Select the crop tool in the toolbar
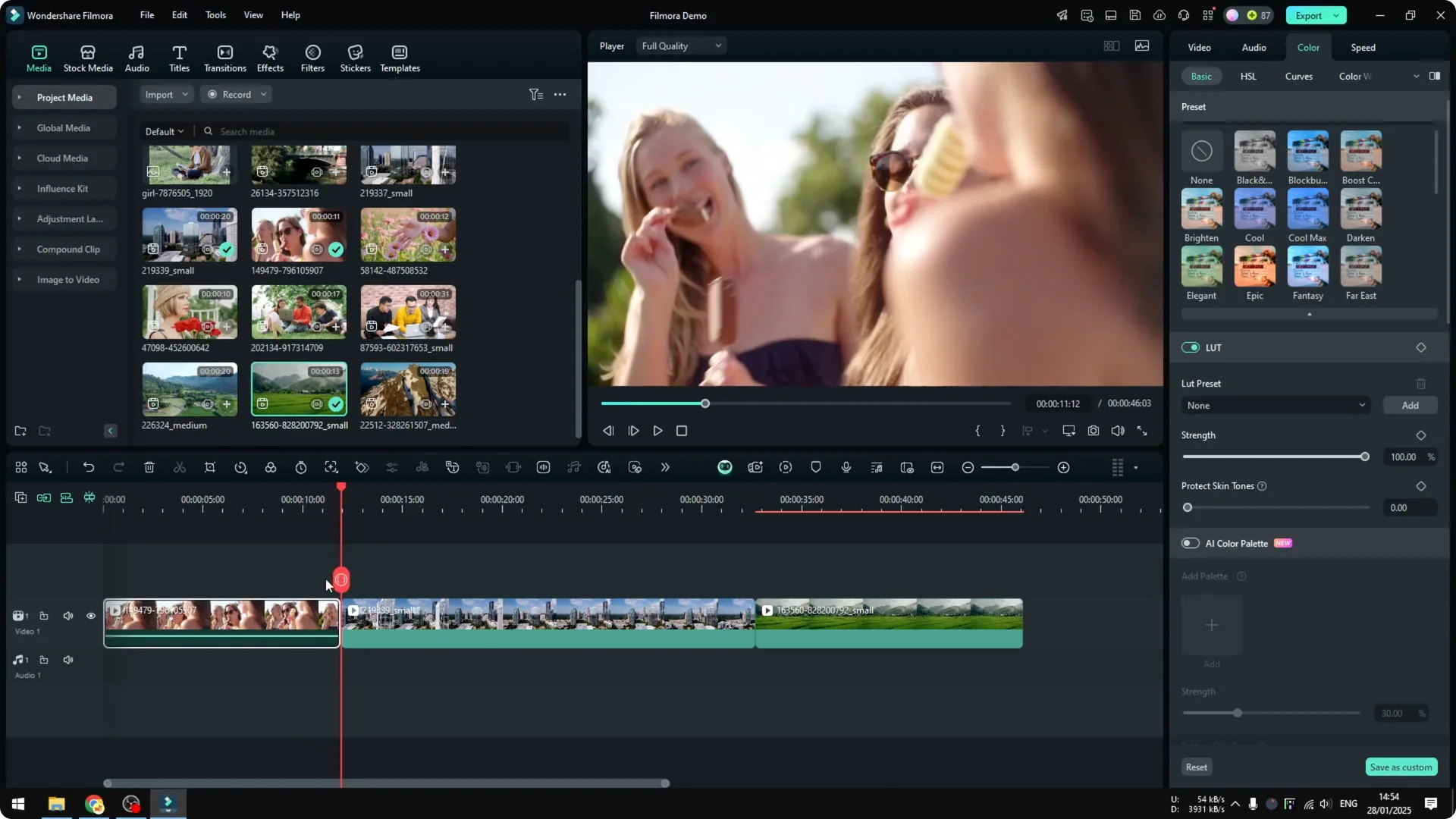The height and width of the screenshot is (819, 1456). point(210,467)
